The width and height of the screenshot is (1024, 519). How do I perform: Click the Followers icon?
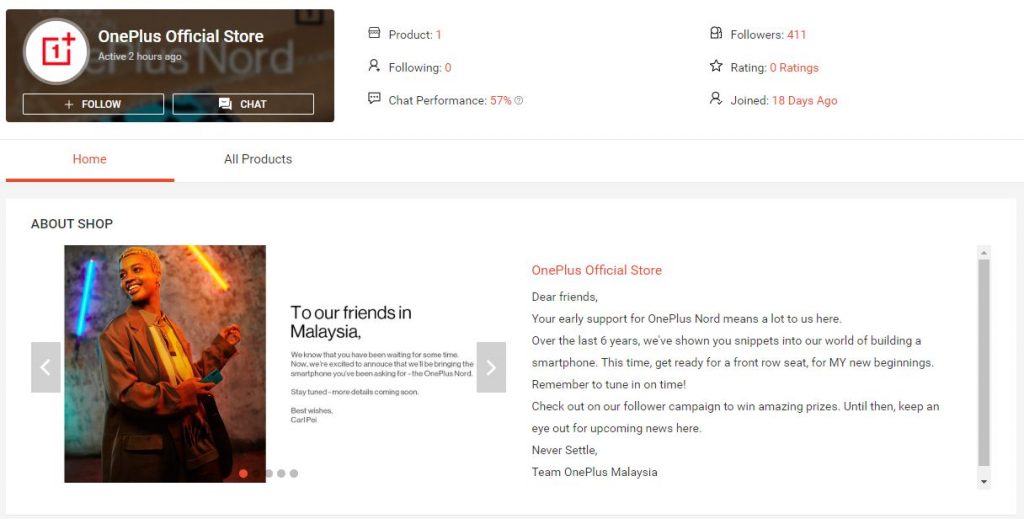pos(716,33)
